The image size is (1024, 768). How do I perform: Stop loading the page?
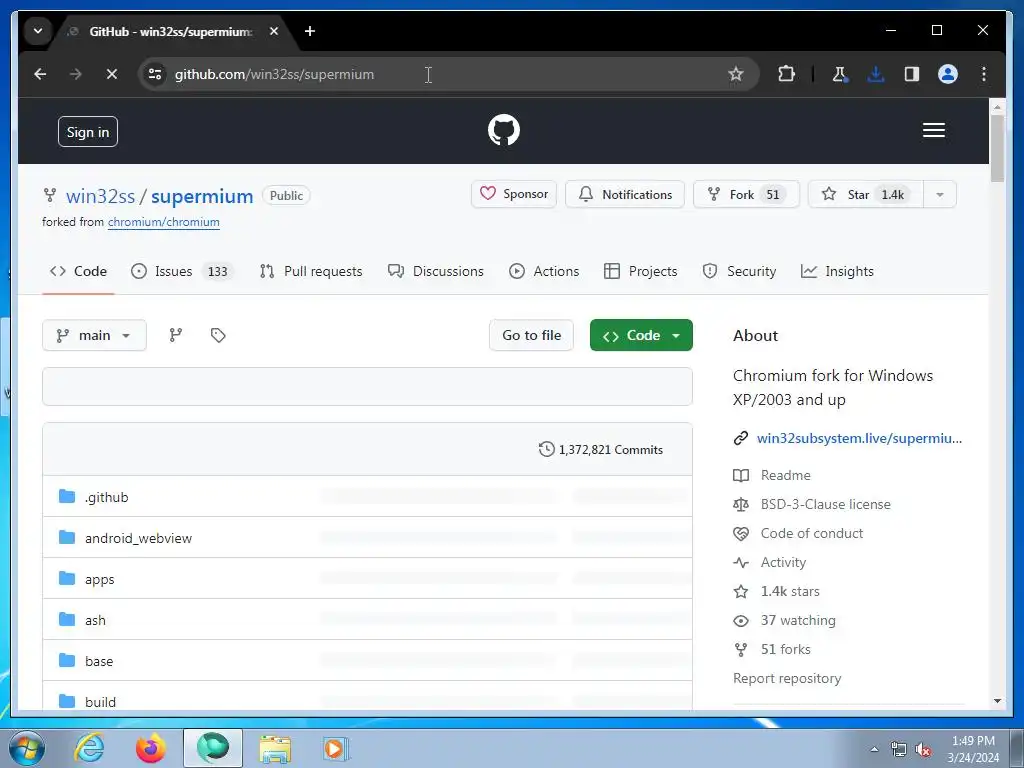point(112,74)
